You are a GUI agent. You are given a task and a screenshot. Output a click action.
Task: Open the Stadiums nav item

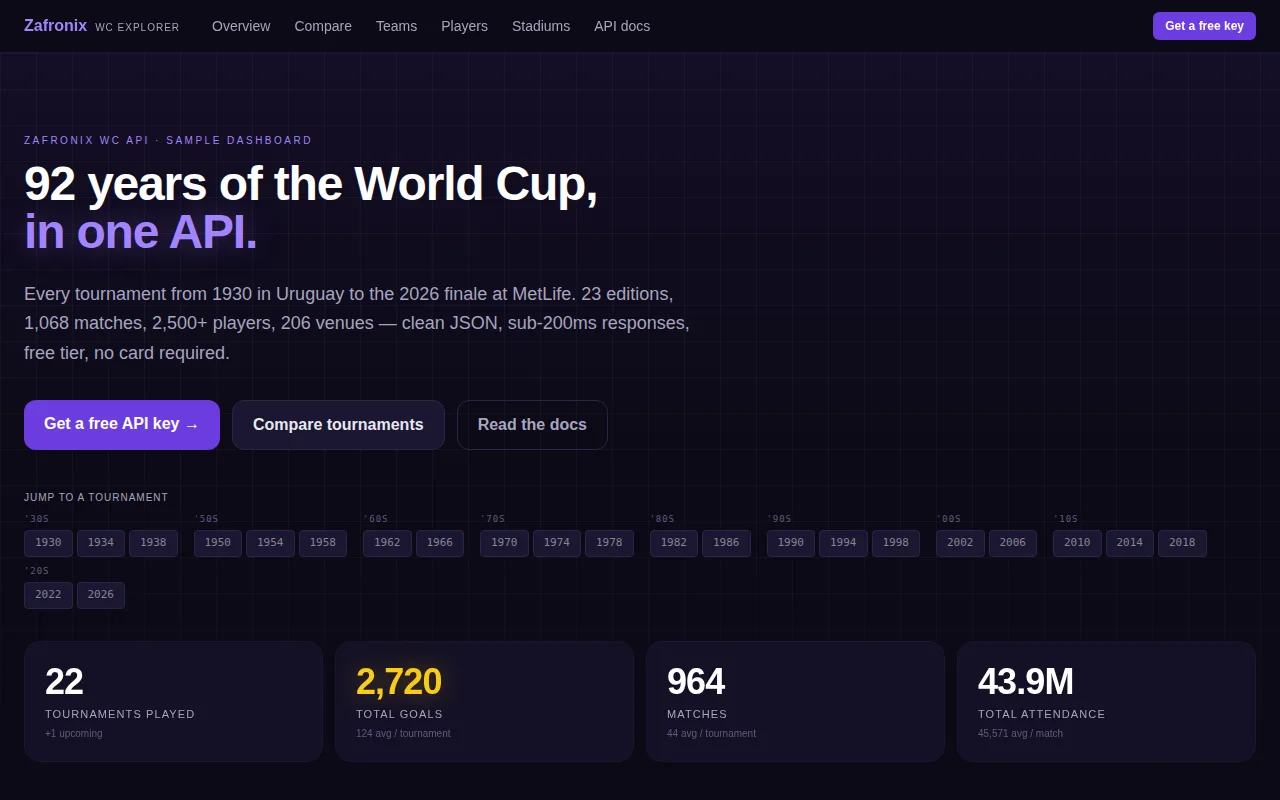(541, 26)
